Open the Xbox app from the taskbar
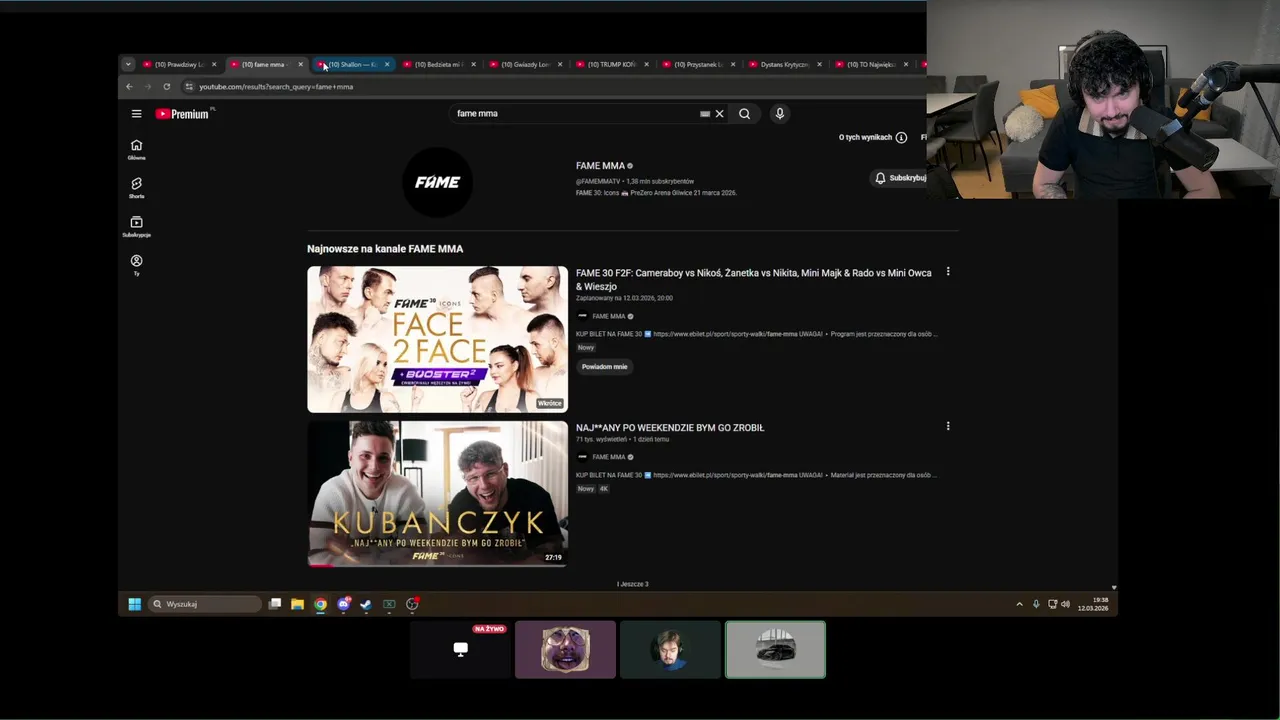 (x=389, y=604)
